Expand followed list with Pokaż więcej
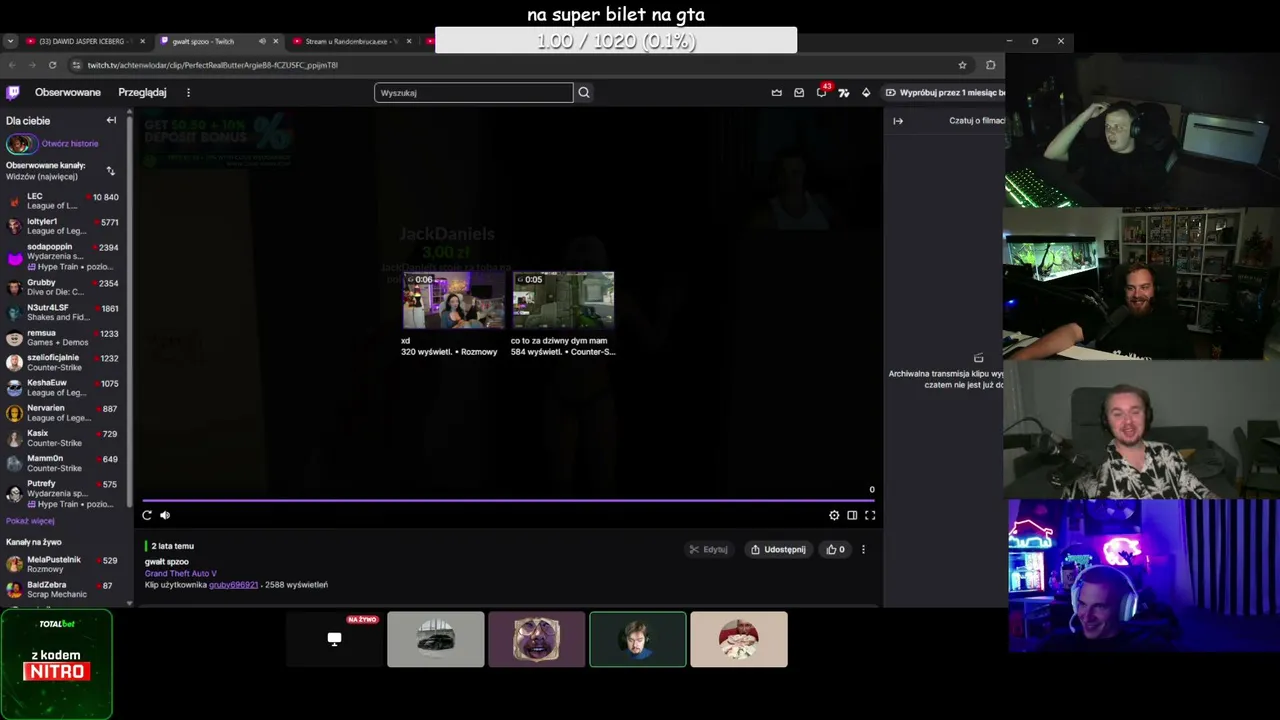This screenshot has height=720, width=1280. coord(30,521)
